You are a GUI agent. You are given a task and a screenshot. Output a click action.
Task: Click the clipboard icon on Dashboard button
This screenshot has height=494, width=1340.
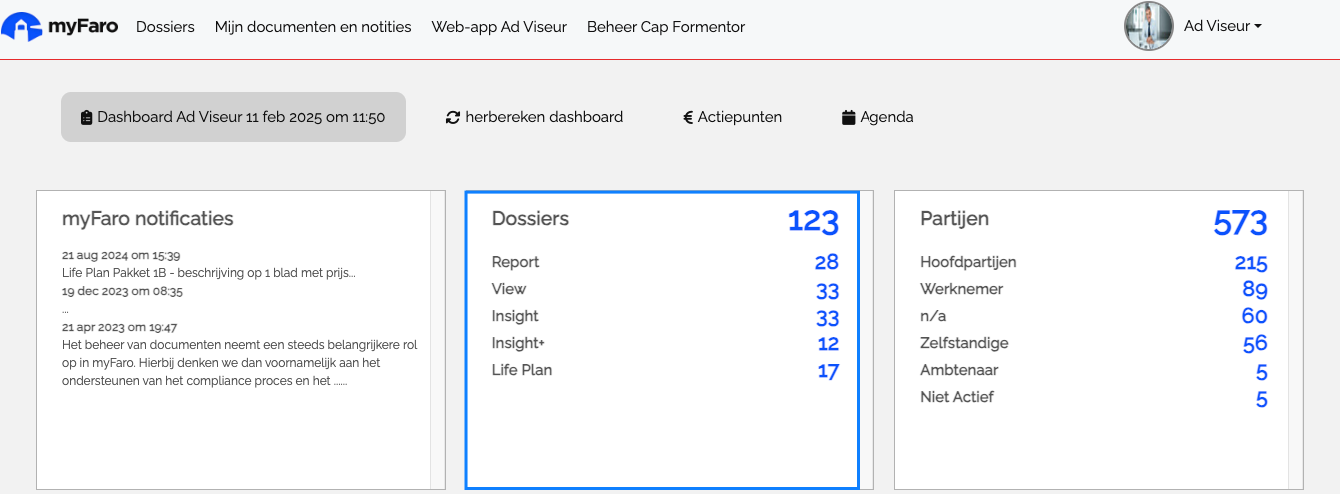tap(87, 117)
